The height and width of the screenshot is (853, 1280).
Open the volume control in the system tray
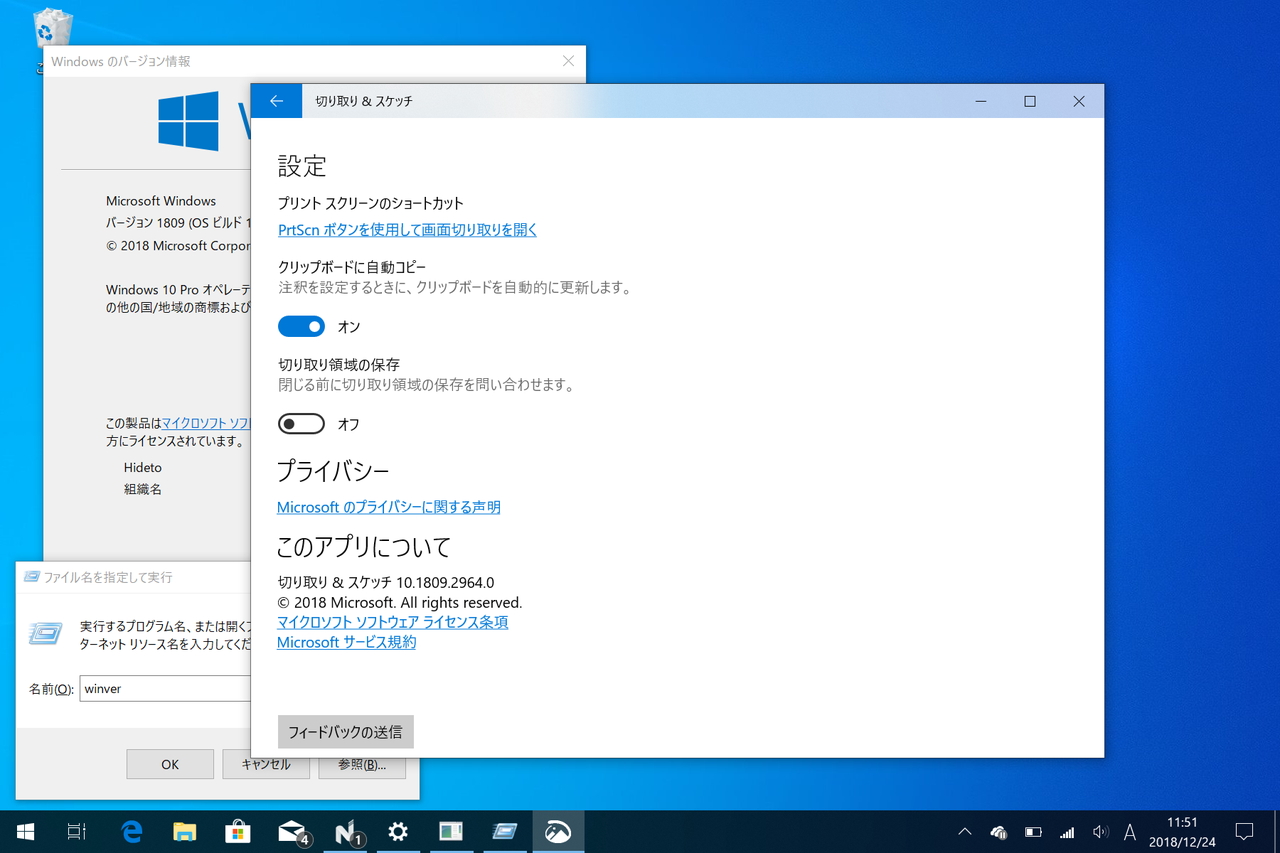tap(1101, 831)
